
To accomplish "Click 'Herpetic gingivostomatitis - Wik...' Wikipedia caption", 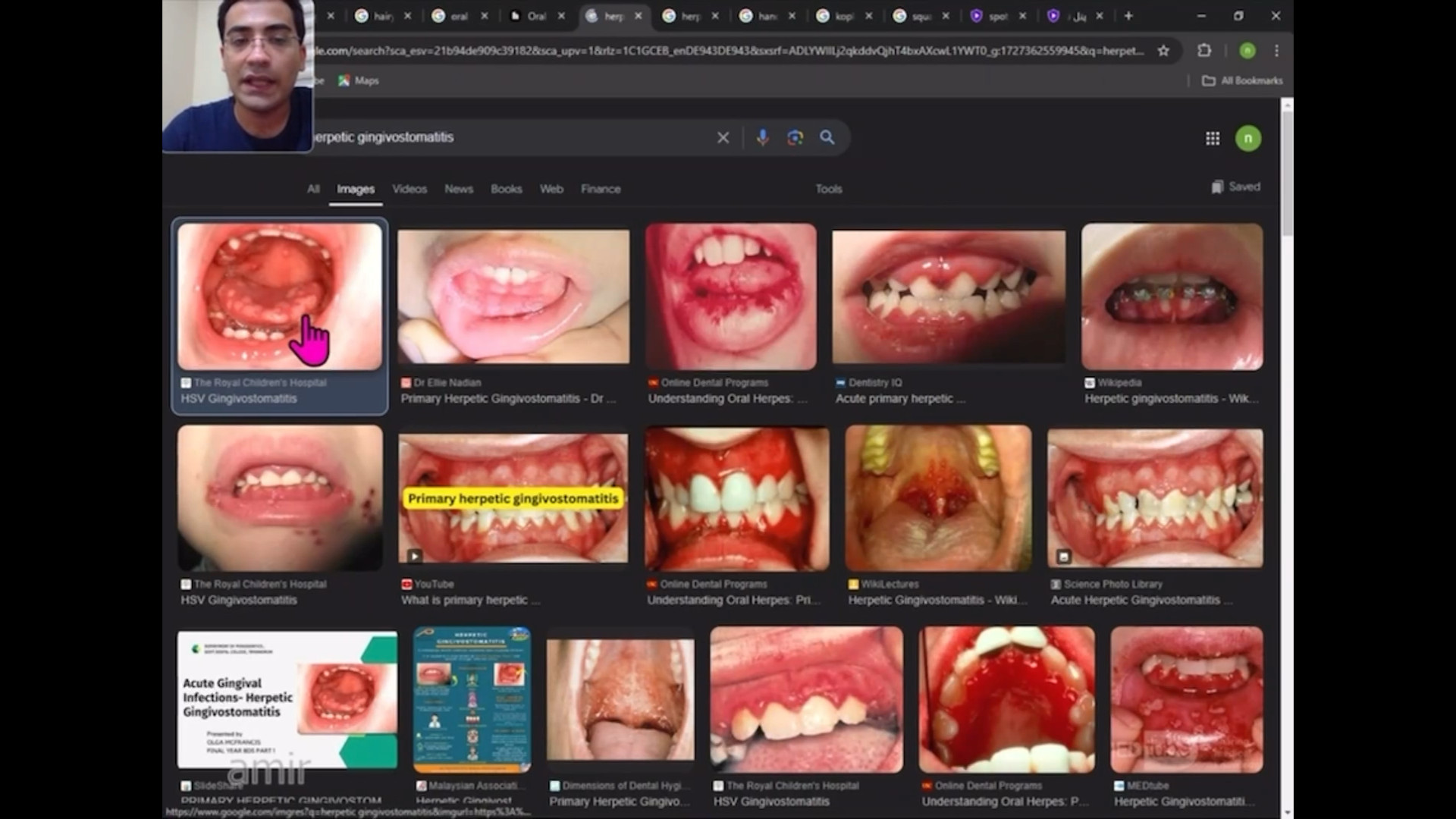I will pos(1171,399).
